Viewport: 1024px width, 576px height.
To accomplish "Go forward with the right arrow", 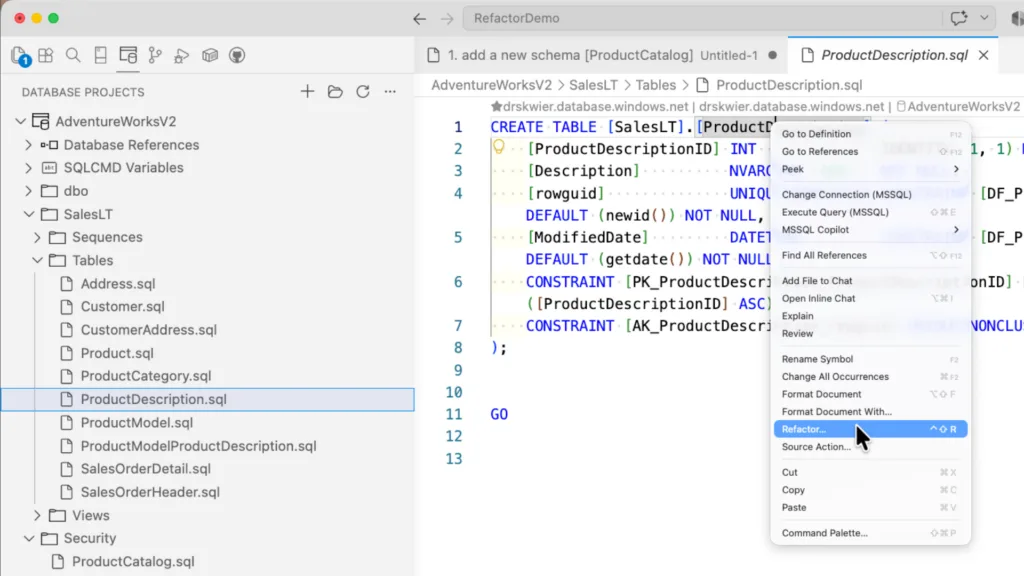I will (447, 18).
